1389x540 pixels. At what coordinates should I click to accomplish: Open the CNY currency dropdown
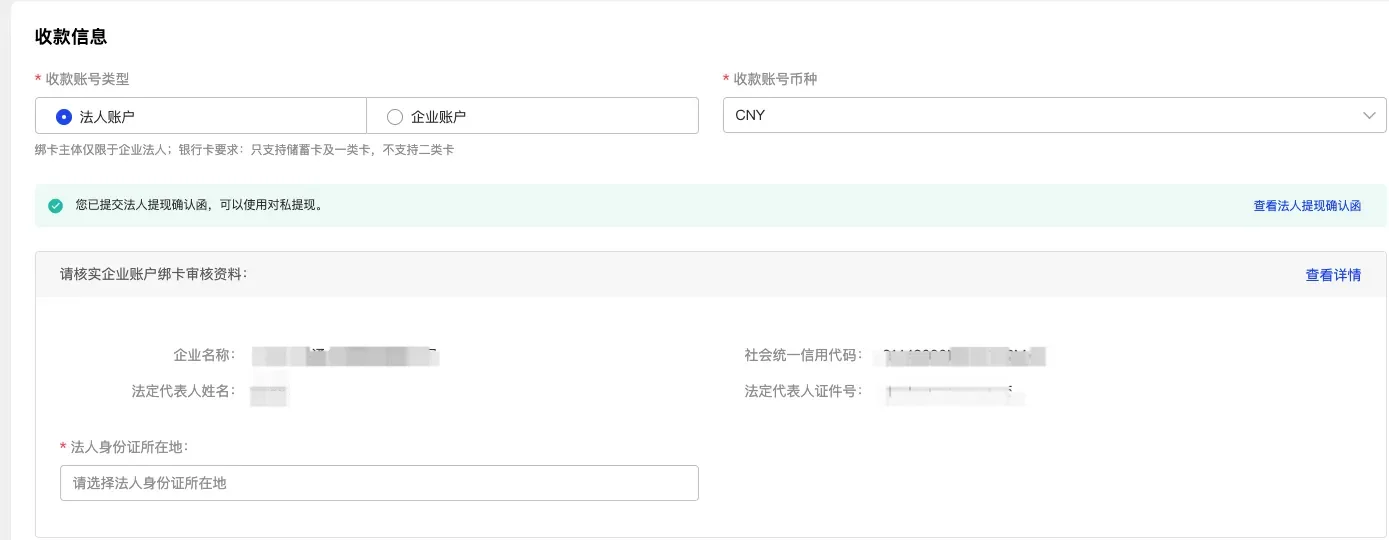tap(1040, 115)
